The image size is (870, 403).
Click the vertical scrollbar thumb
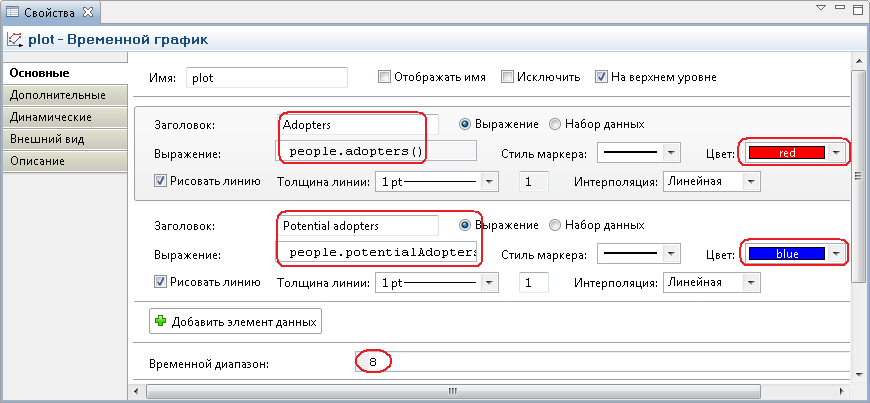point(858,177)
